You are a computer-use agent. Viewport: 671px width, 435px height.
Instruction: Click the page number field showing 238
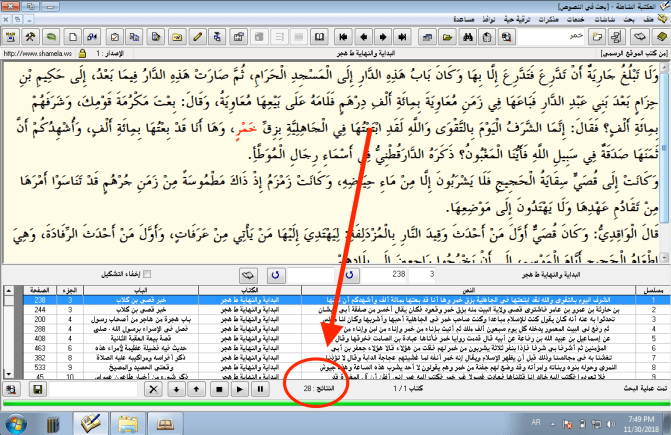point(384,274)
